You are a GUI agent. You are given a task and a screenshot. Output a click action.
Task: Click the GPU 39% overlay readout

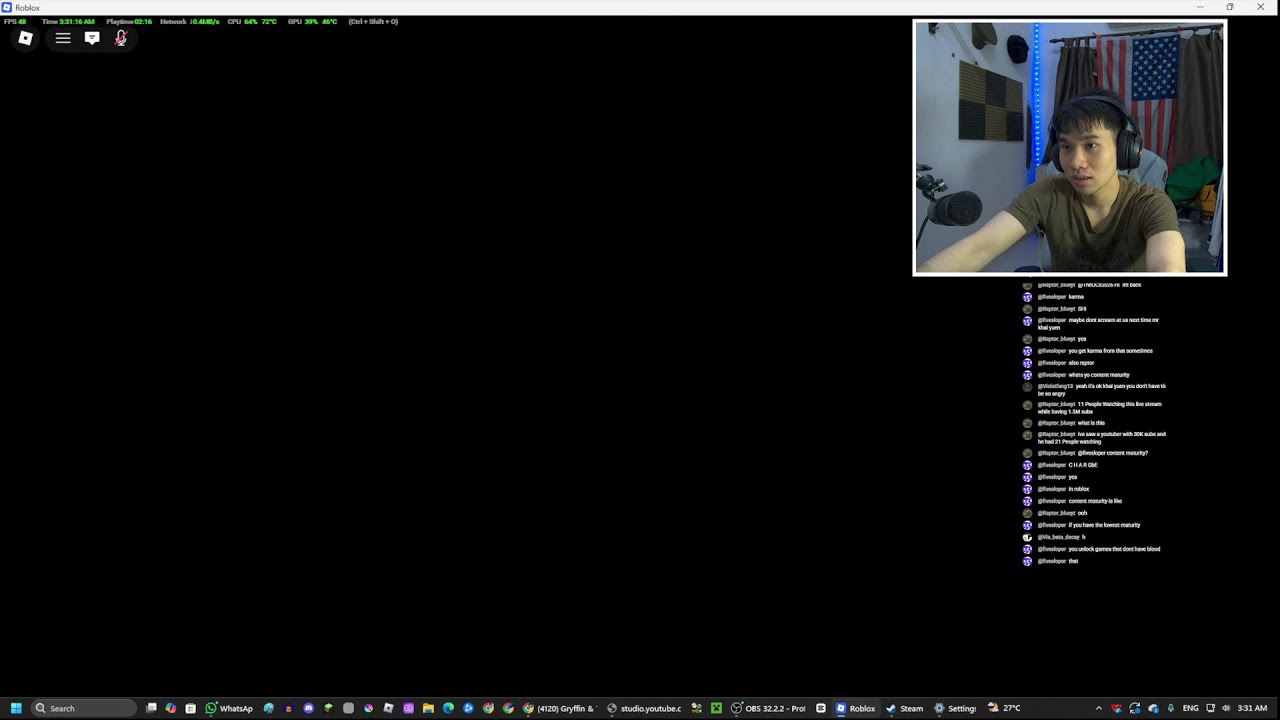tap(312, 21)
